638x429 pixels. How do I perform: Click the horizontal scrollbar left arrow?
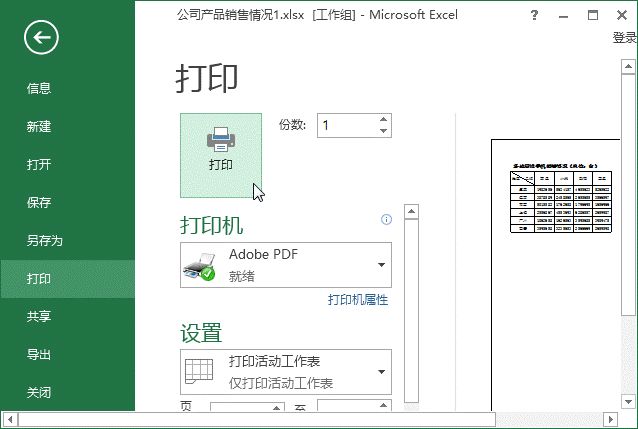point(10,419)
